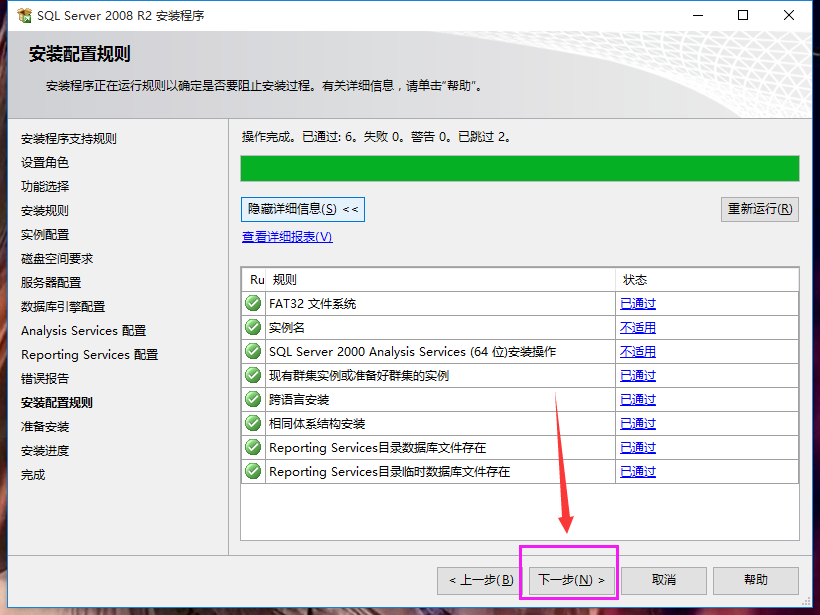Click the 取消 button
Image resolution: width=820 pixels, height=615 pixels.
[x=664, y=580]
